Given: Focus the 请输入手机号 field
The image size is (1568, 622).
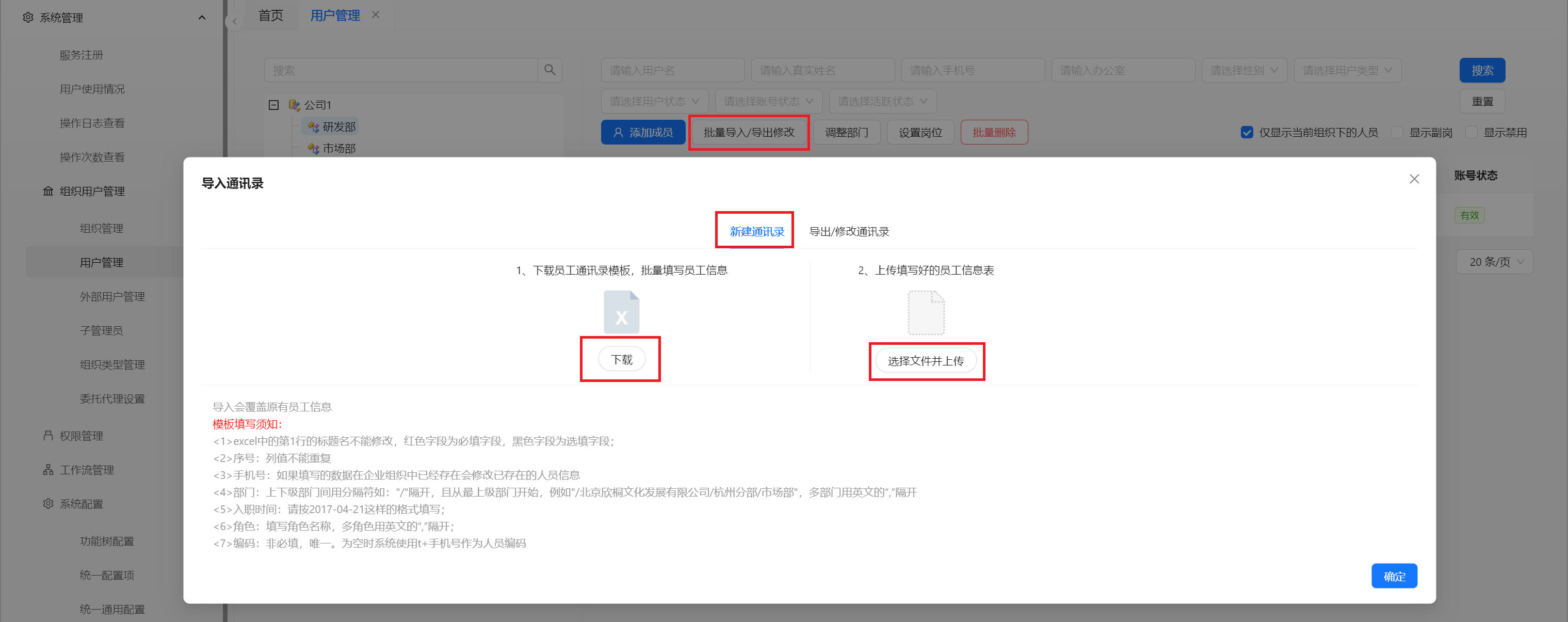Looking at the screenshot, I should (x=973, y=70).
